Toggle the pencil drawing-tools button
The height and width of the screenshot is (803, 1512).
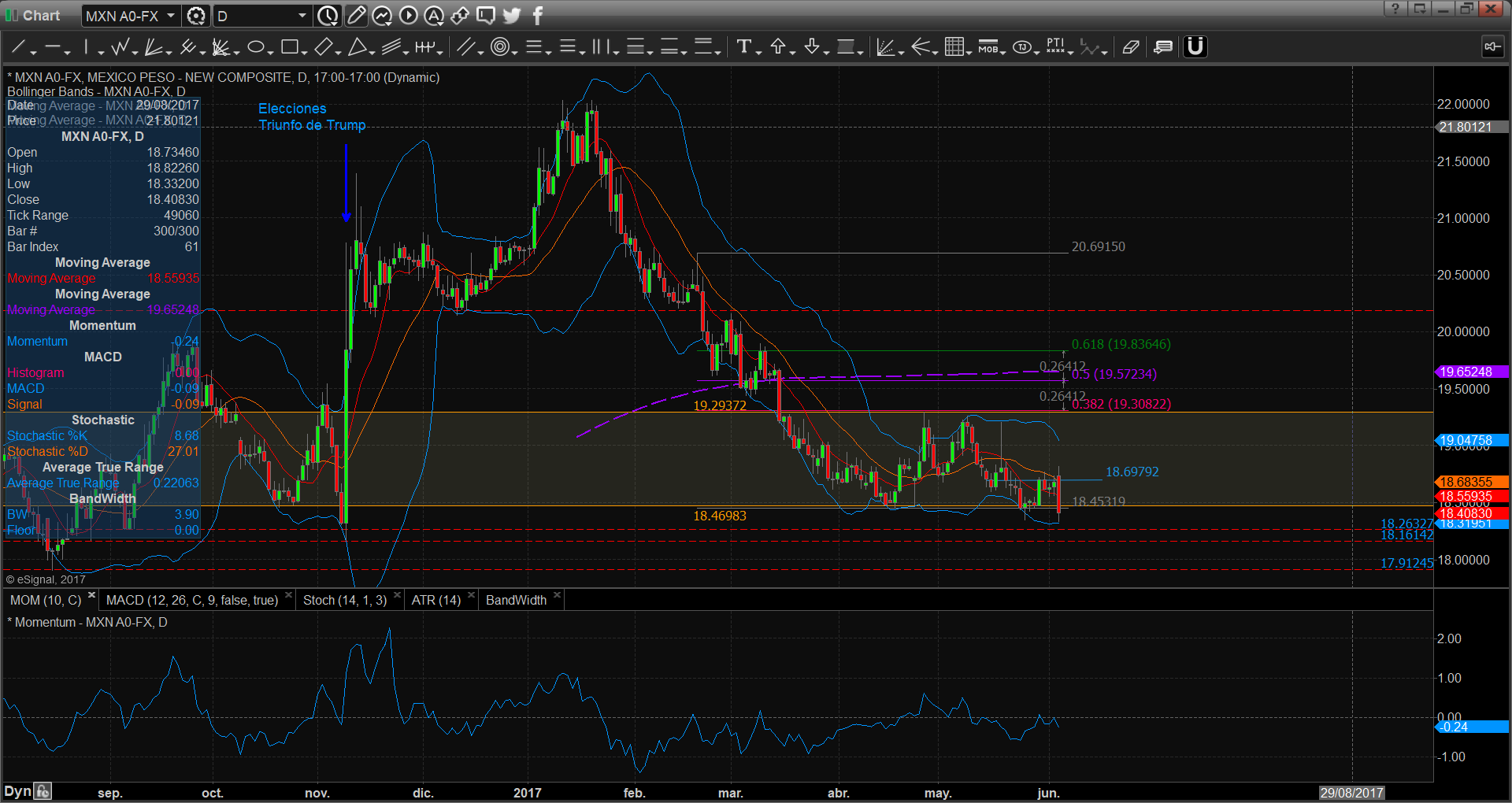pos(356,16)
